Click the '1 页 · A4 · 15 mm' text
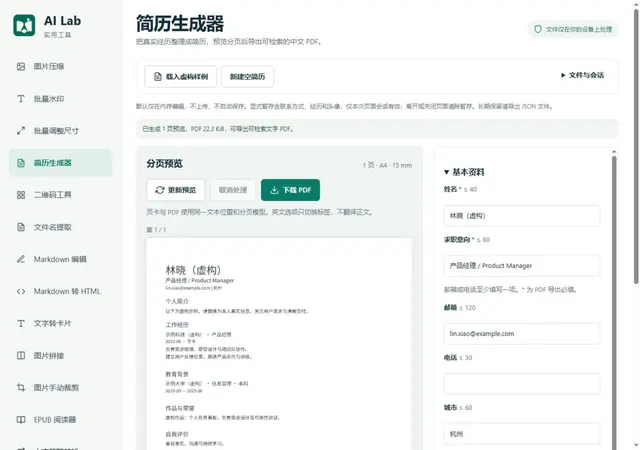This screenshot has width=640, height=450. pyautogui.click(x=387, y=165)
